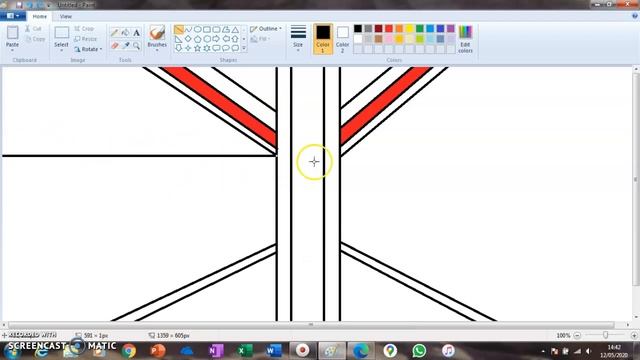640x360 pixels.
Task: Pick the green palette color
Action: [x=420, y=28]
